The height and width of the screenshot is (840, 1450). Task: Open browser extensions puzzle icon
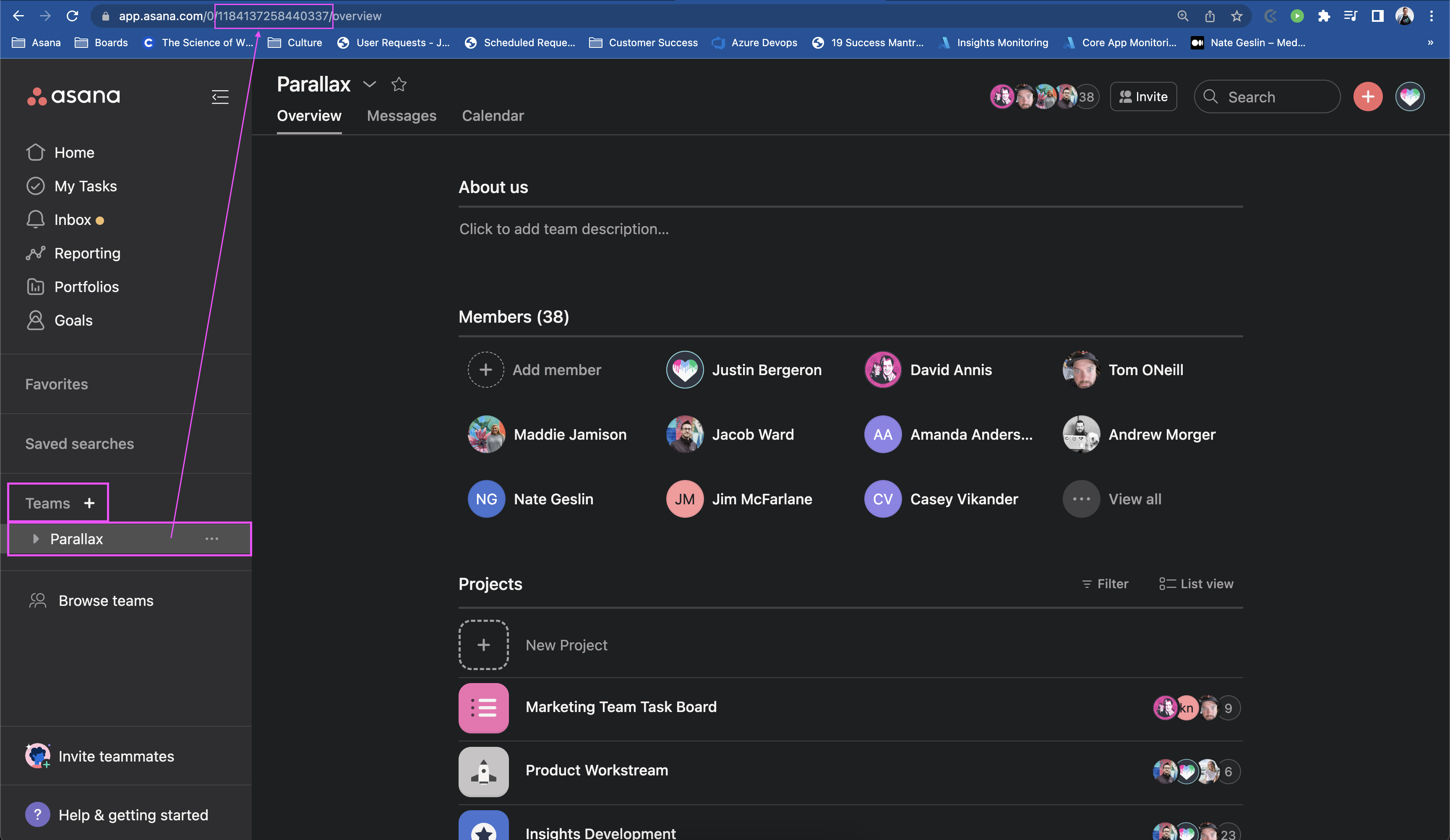[x=1323, y=16]
